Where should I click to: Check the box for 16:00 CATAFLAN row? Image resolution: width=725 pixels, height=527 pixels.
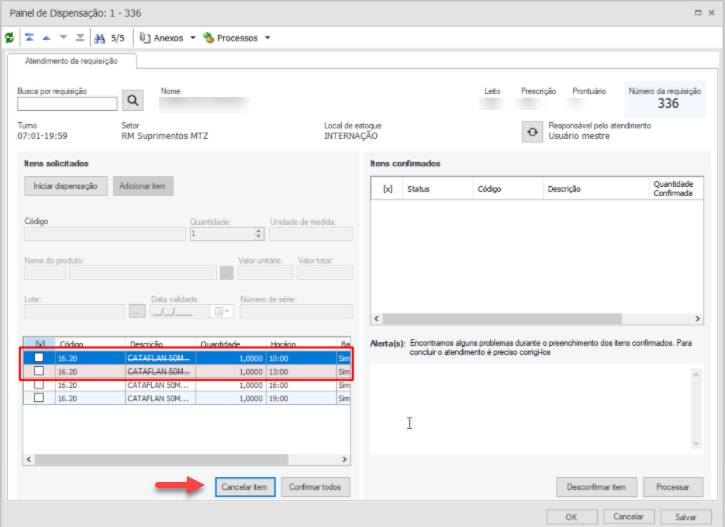point(39,384)
